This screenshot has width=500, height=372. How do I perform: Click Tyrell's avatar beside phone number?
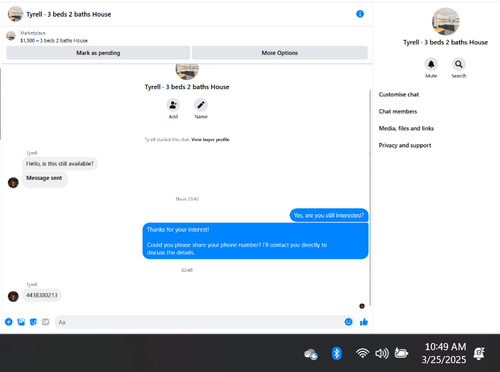13,296
